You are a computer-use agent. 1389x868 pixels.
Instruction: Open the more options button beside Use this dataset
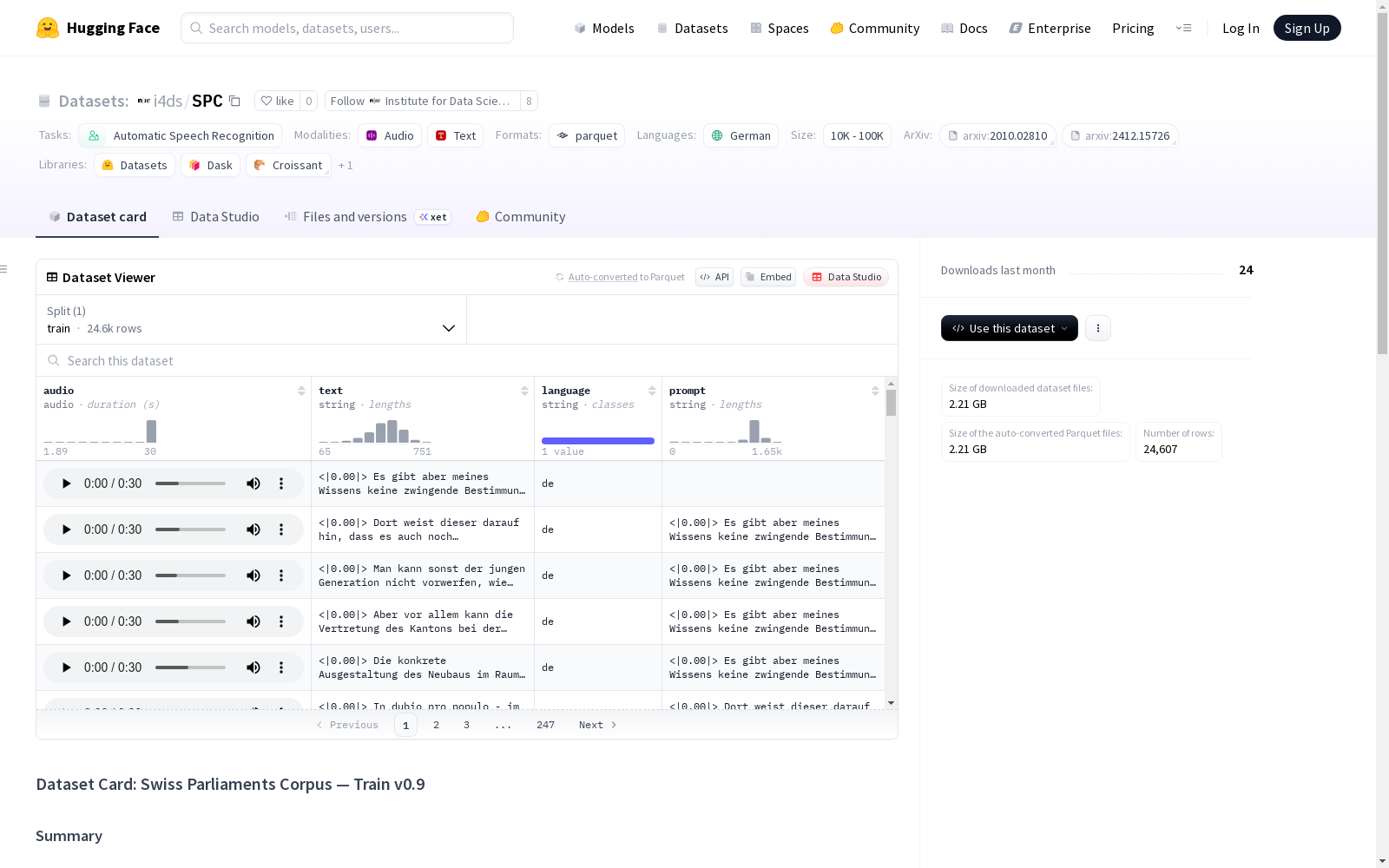[1098, 328]
